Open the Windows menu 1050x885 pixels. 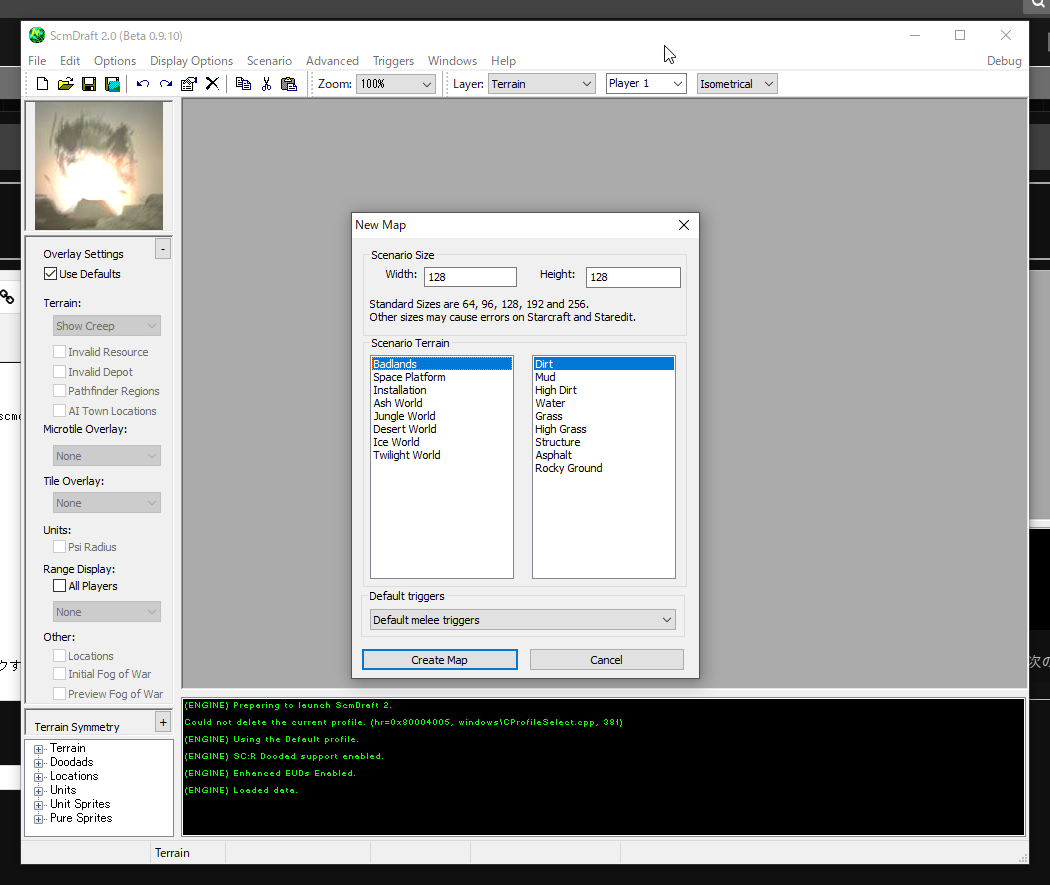[x=452, y=61]
